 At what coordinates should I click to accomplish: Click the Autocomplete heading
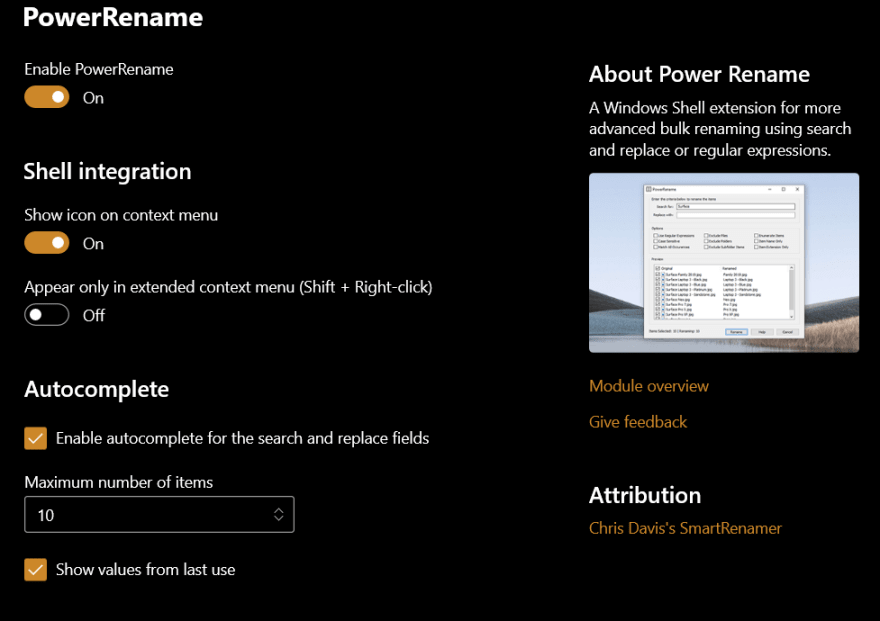pyautogui.click(x=97, y=389)
